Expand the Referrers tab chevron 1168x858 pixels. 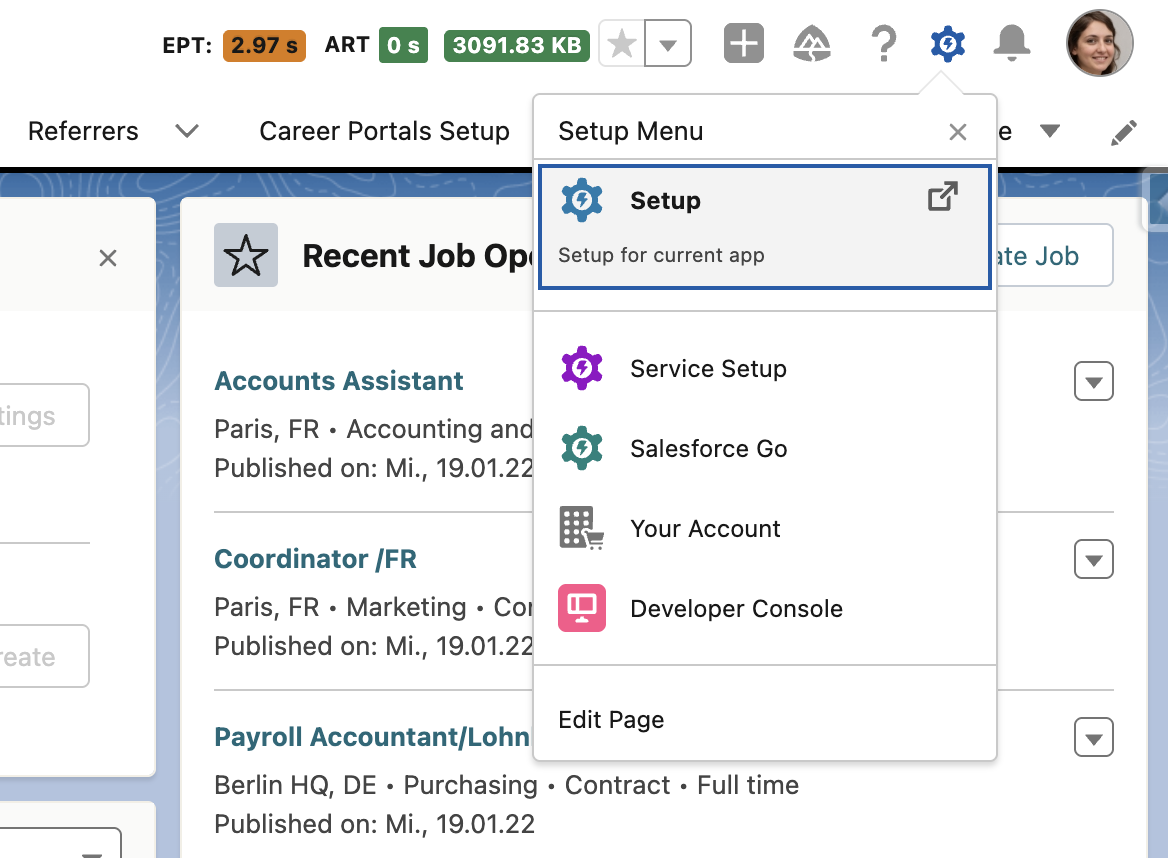187,131
